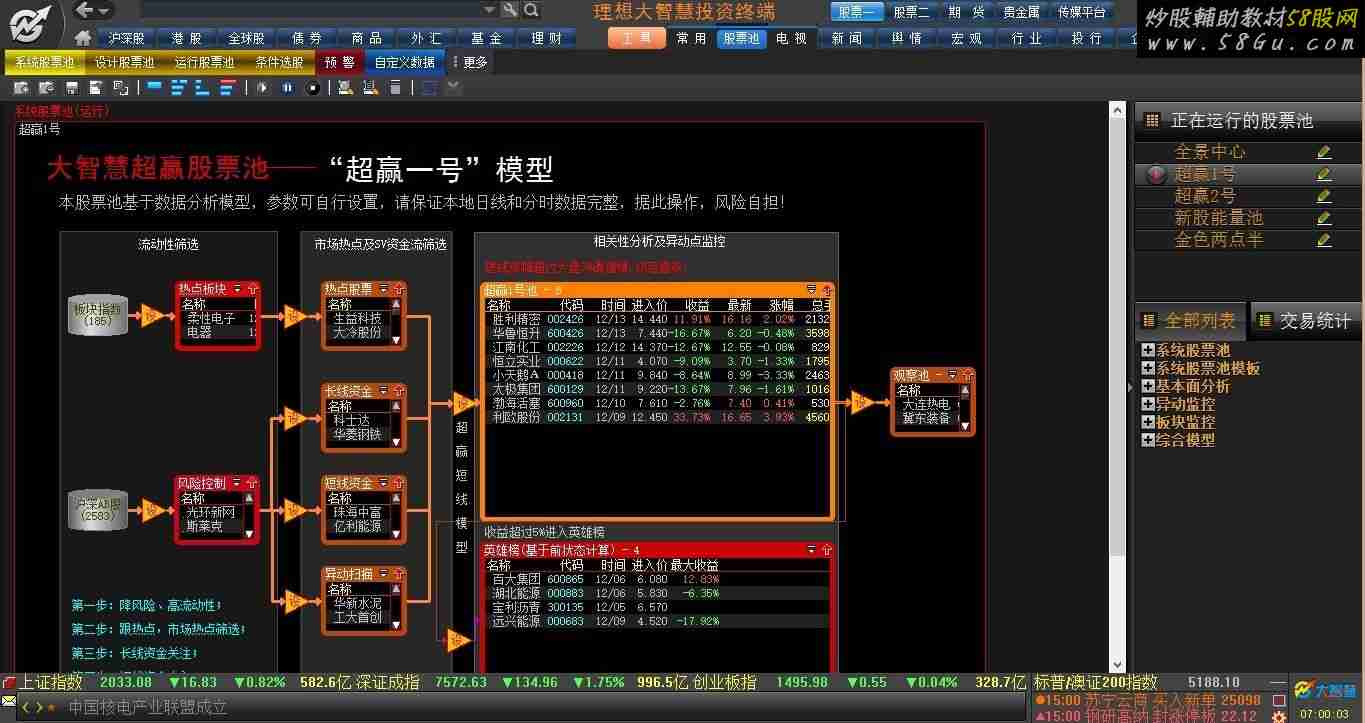
Task: Click the pin icon on 超赢1号池 header
Action: point(826,290)
